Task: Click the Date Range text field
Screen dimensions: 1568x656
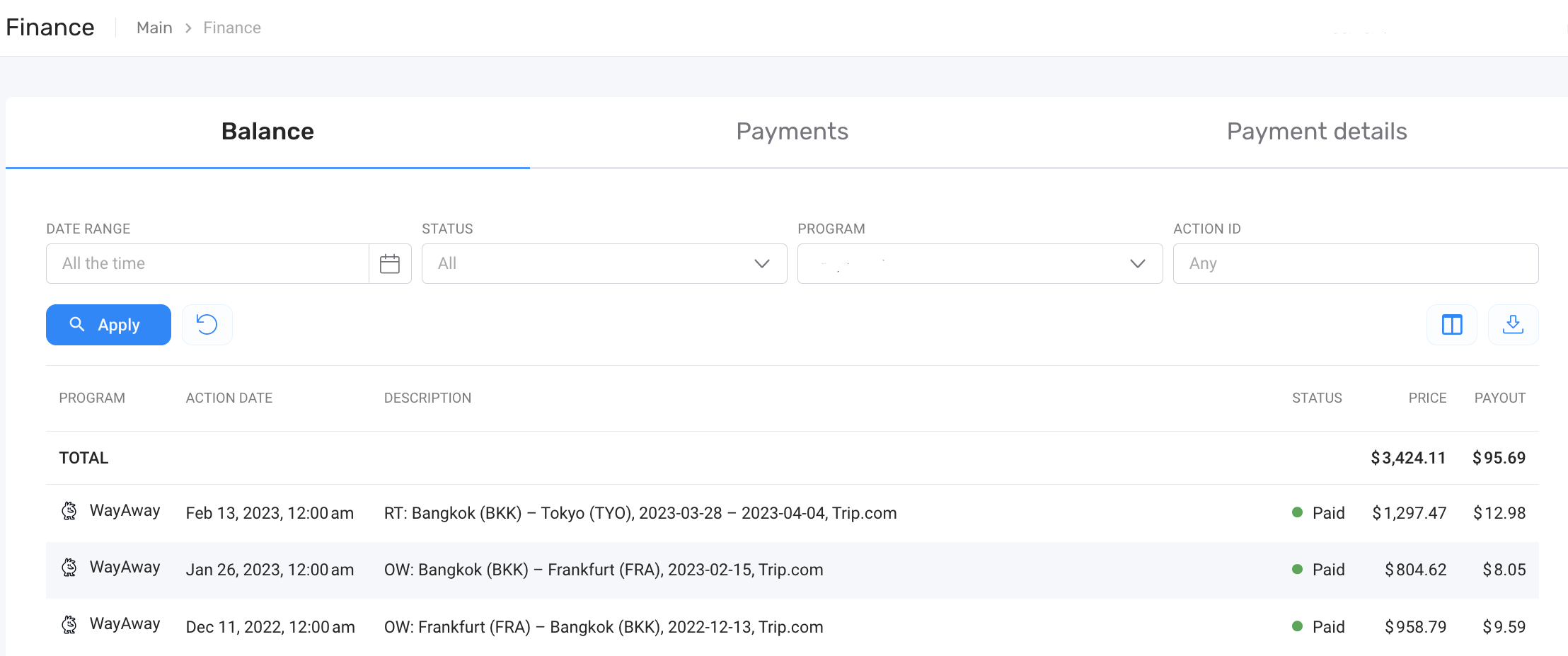Action: (x=207, y=264)
